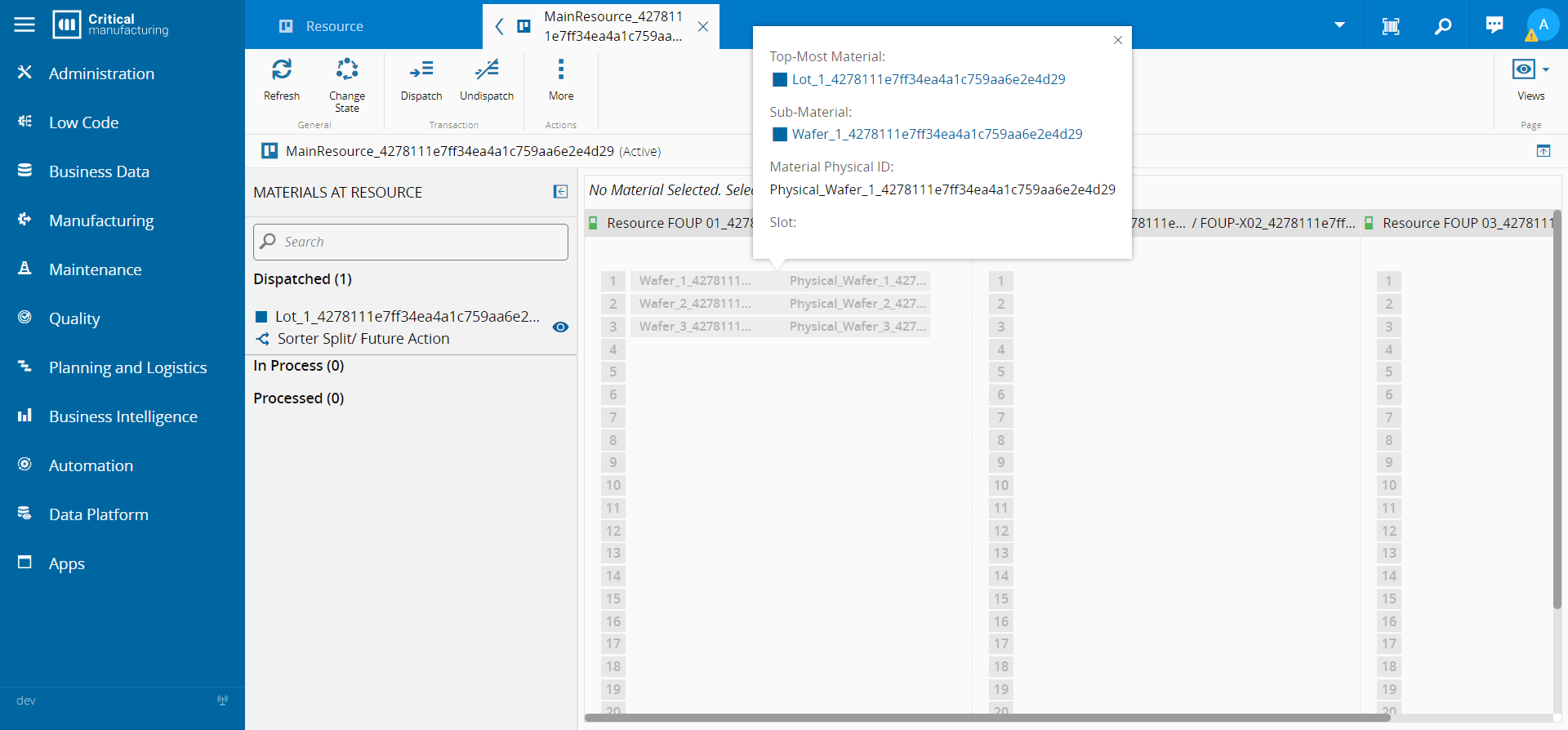The height and width of the screenshot is (730, 1568).
Task: Click Physical_Wafer_2 in slot 2
Action: coord(858,304)
